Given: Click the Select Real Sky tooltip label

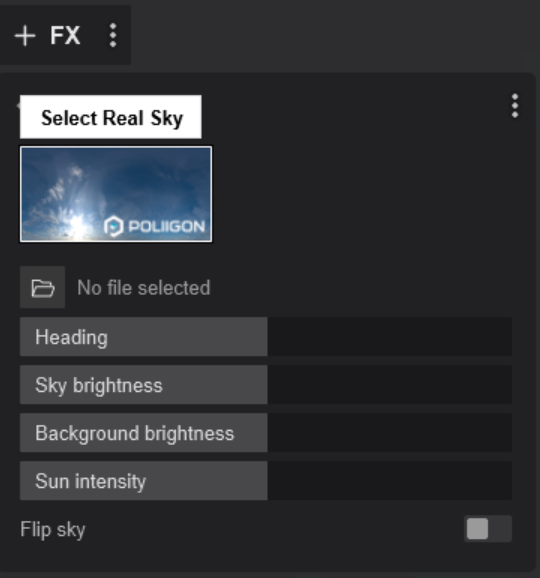Looking at the screenshot, I should click(111, 117).
